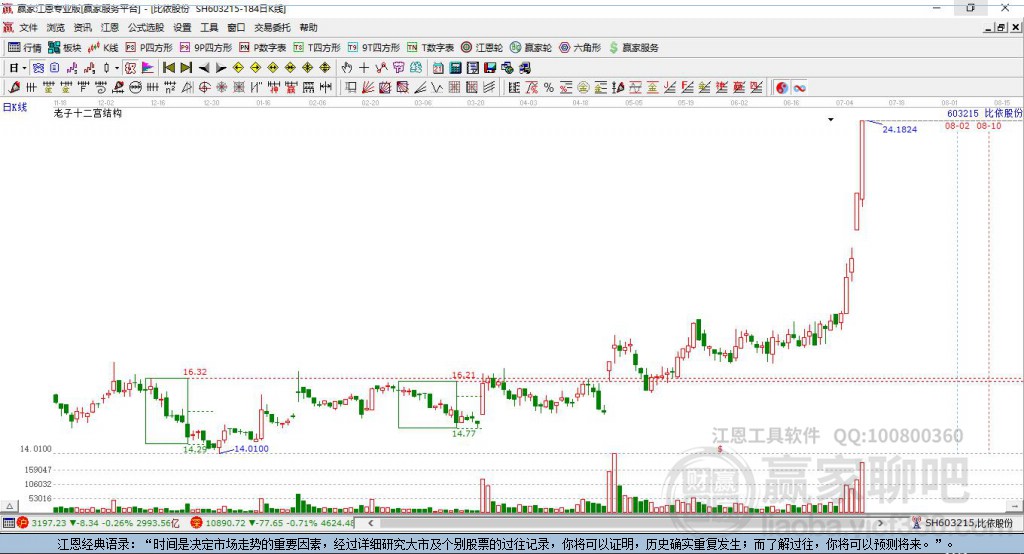Image resolution: width=1024 pixels, height=554 pixels.
Task: Click the 08-02 date marker
Action: pos(957,125)
